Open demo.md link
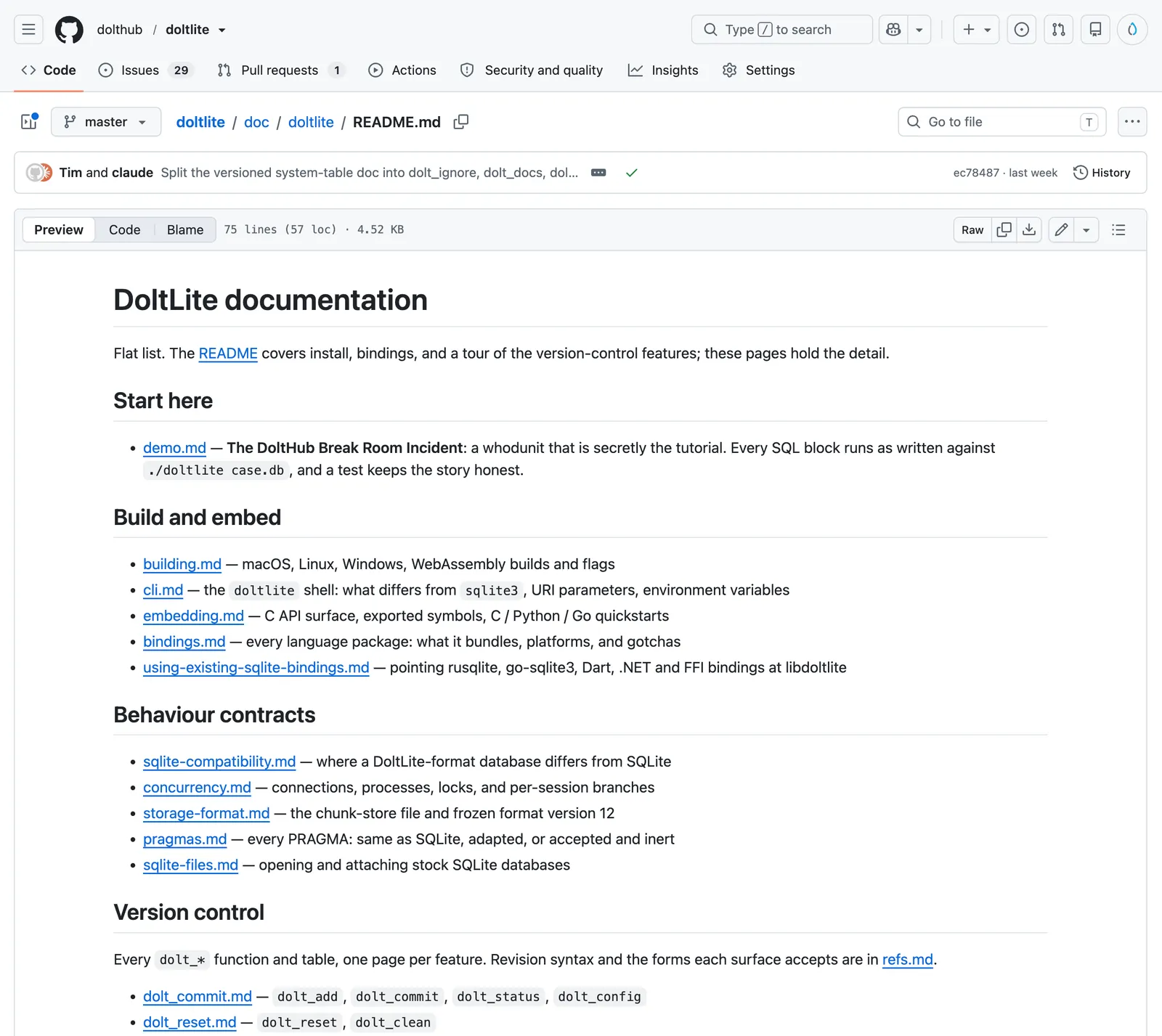The width and height of the screenshot is (1162, 1036). (x=174, y=448)
